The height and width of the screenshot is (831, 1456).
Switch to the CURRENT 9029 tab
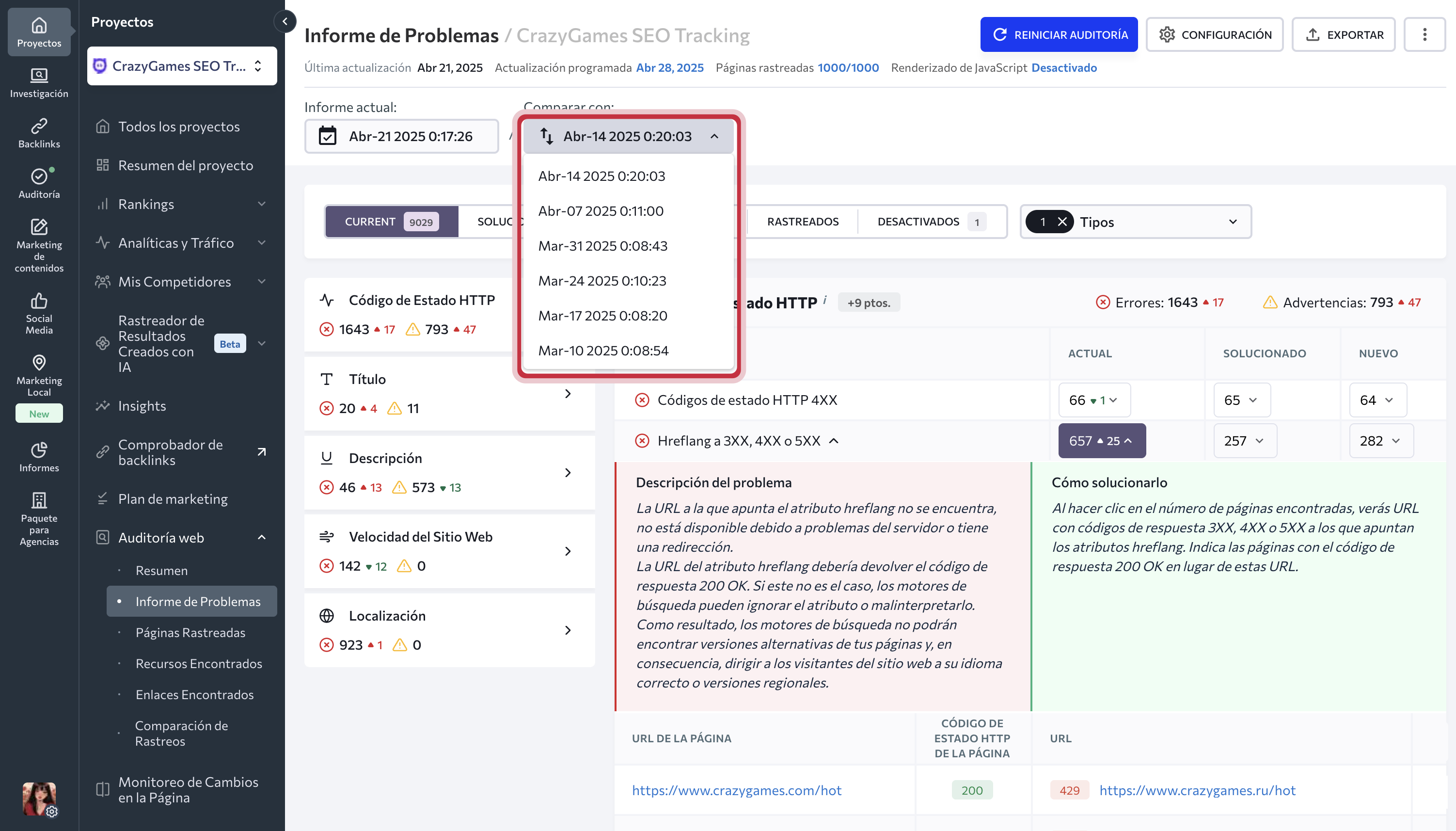pyautogui.click(x=392, y=222)
